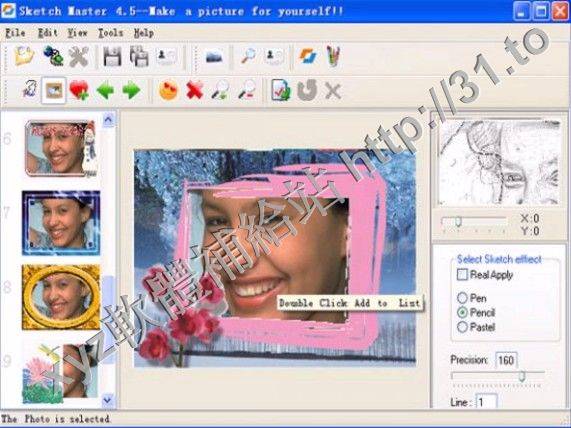The image size is (571, 428).
Task: Enable the Real Apply checkbox
Action: [462, 274]
